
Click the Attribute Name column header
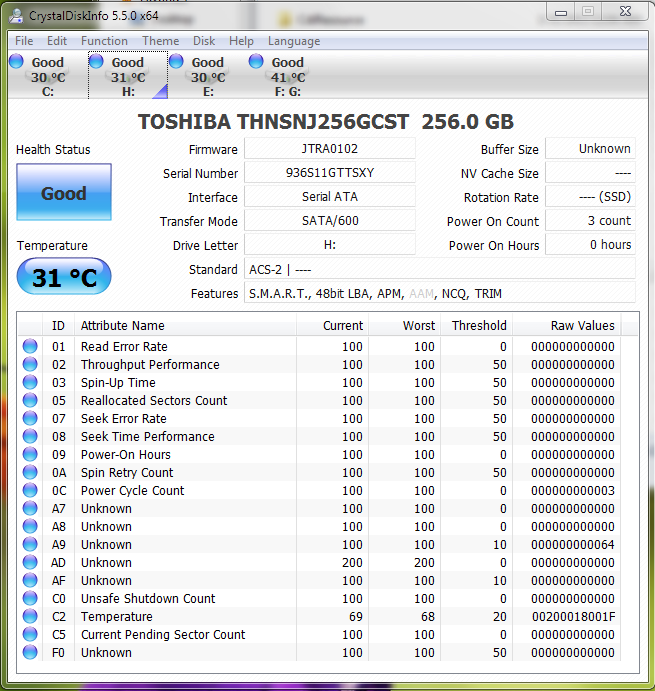click(122, 325)
